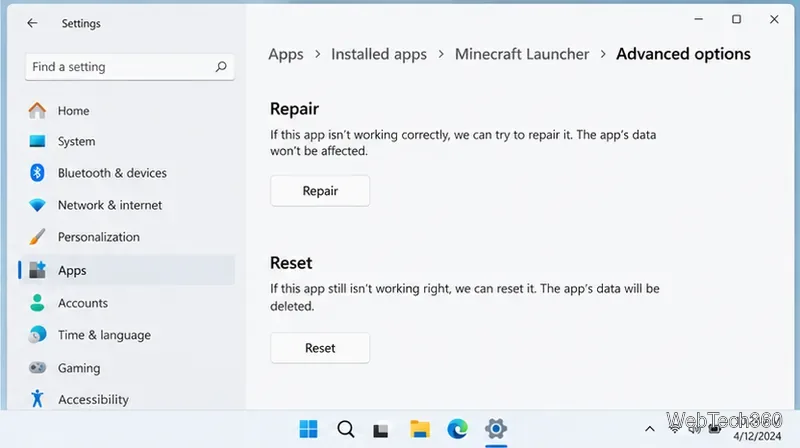Show hidden system tray icons
800x448 pixels.
pos(649,429)
